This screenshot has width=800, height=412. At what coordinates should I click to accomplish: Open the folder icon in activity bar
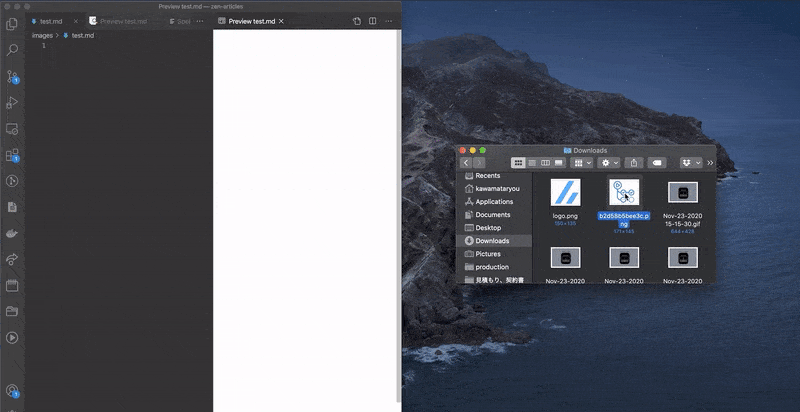tap(12, 312)
